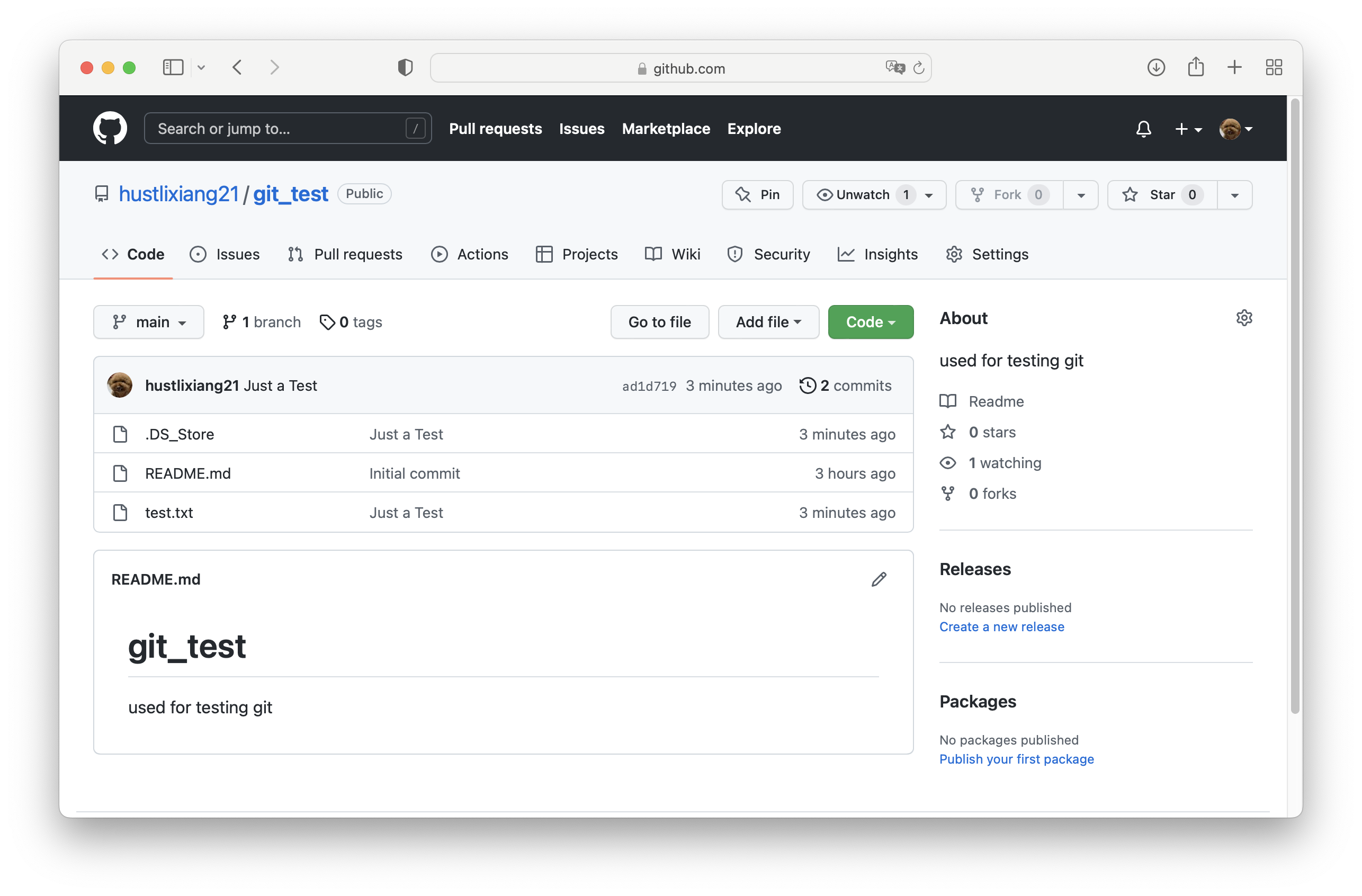Edit README with the pencil icon
The width and height of the screenshot is (1362, 896).
(x=879, y=579)
